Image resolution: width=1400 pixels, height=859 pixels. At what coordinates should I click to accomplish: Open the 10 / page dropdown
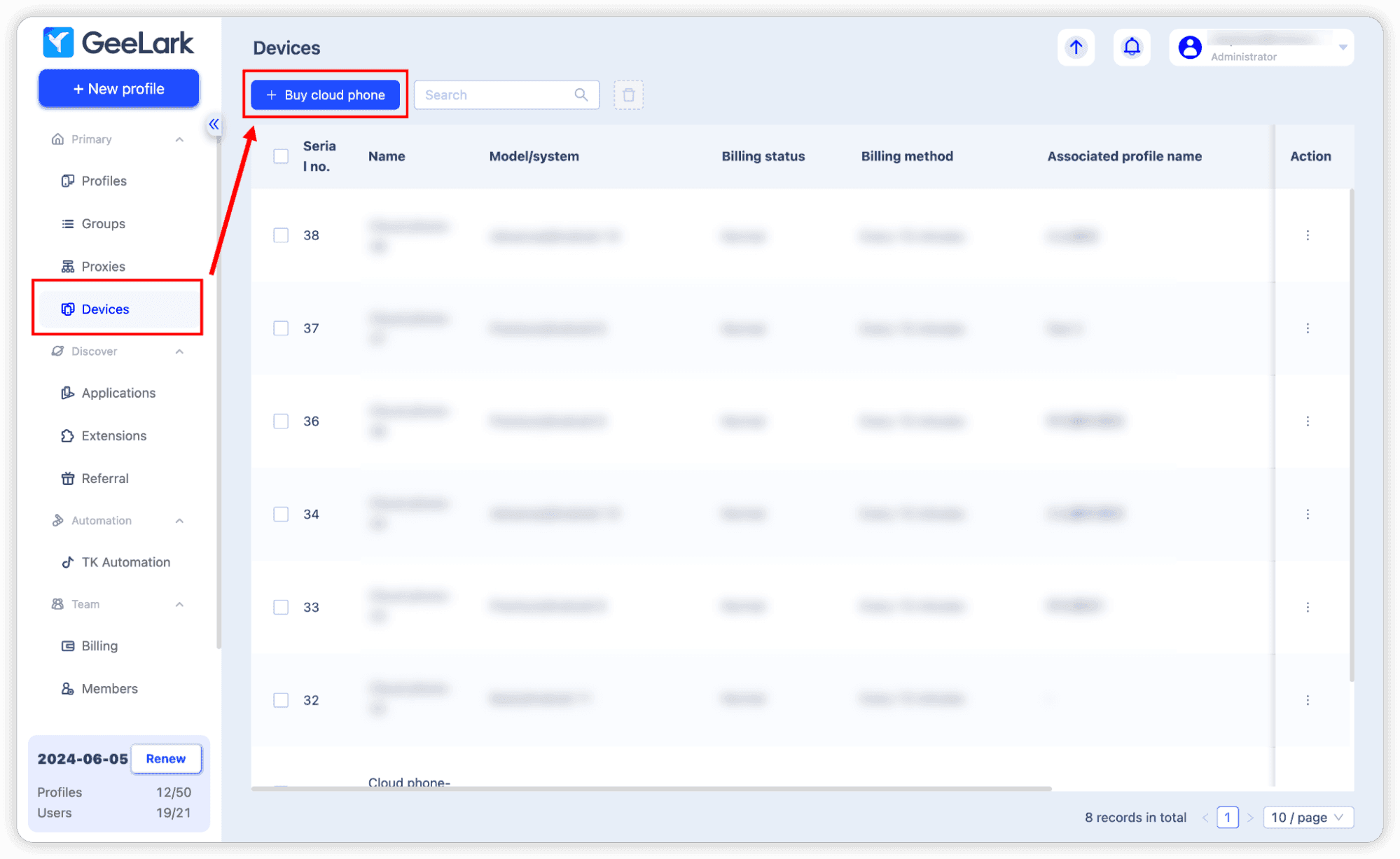click(1308, 817)
